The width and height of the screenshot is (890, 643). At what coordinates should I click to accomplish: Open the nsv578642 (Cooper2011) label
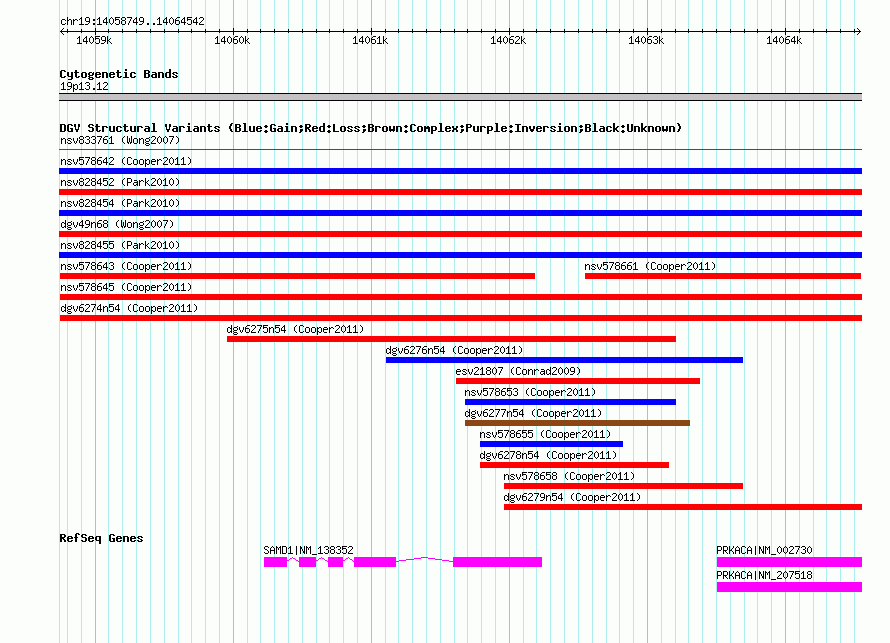click(126, 161)
